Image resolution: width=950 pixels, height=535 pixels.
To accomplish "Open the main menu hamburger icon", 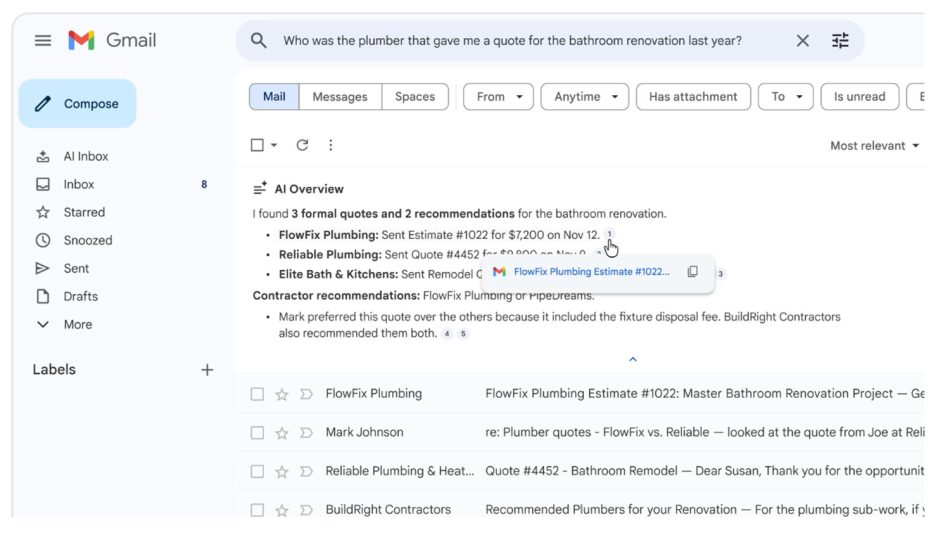I will pos(42,41).
